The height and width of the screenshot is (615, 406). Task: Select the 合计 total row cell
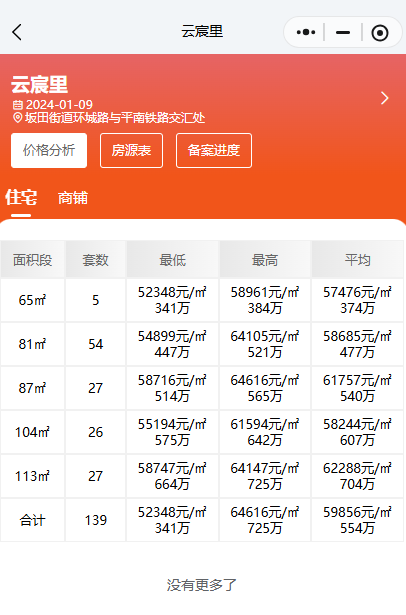coord(33,520)
